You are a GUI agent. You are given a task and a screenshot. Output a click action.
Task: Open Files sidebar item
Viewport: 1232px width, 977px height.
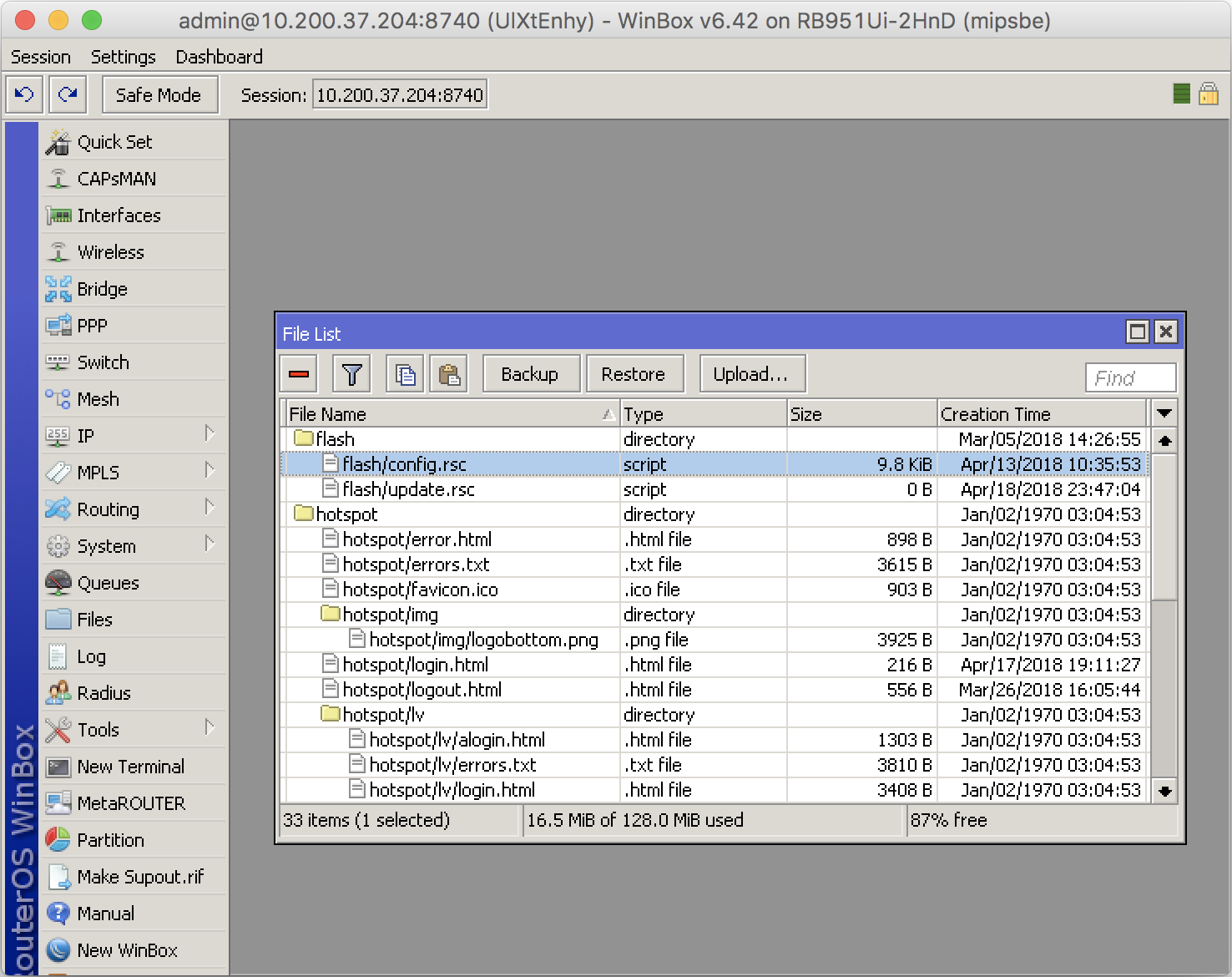pyautogui.click(x=134, y=620)
